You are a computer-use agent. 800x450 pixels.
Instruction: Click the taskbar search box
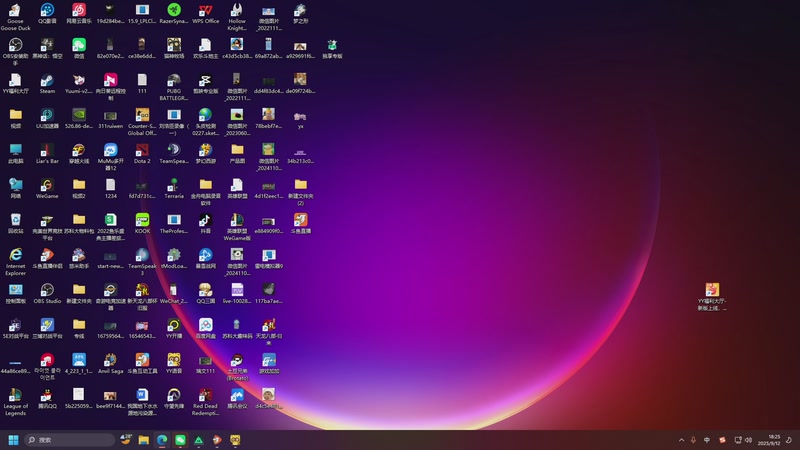tap(69, 440)
